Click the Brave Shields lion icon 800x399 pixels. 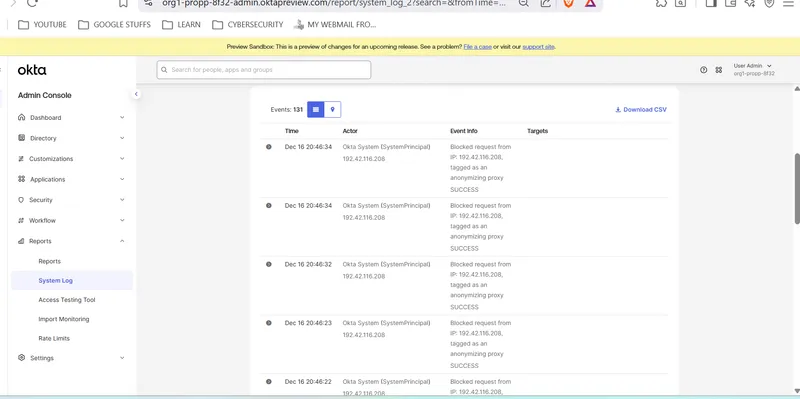tap(568, 3)
